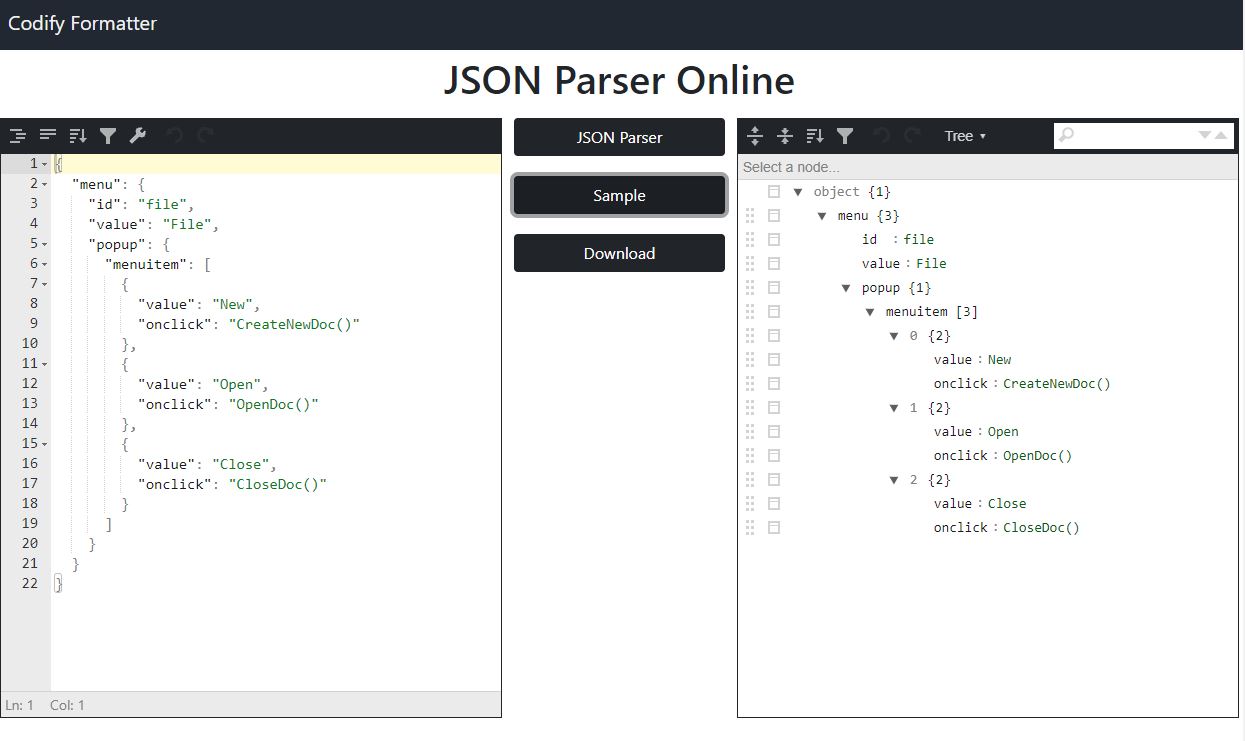Collapse the popup fold arrow on line 5
This screenshot has width=1245, height=741.
pyautogui.click(x=44, y=243)
